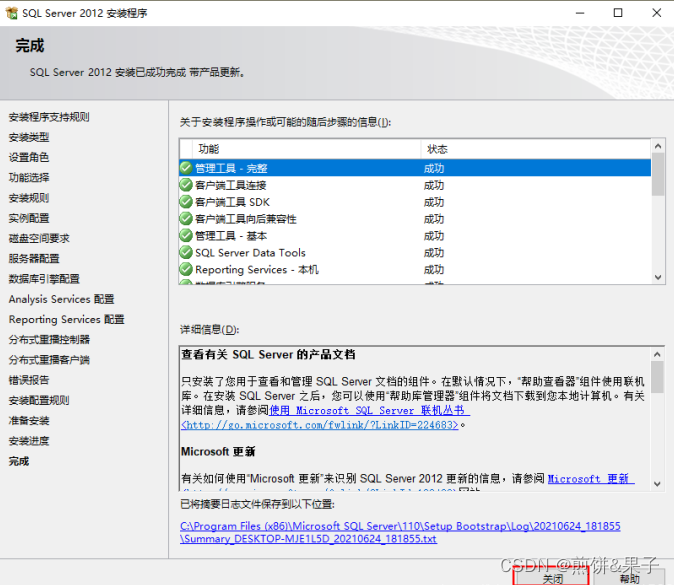
Task: Click green check icon beside SQL Server Data Tools
Action: (186, 252)
